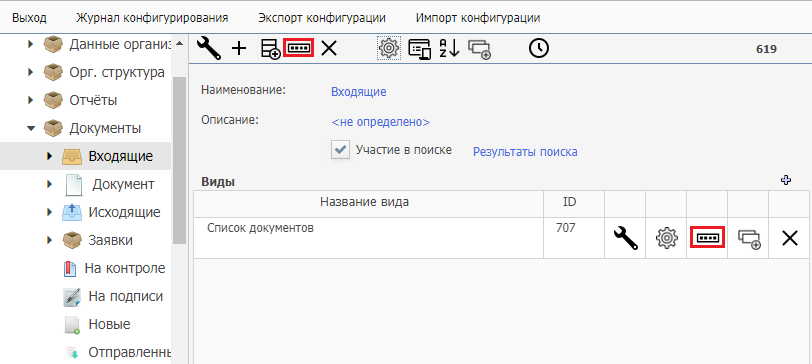Viewport: 812px width, 364px height.
Task: Select Документы folder in the tree
Action: coord(105,128)
